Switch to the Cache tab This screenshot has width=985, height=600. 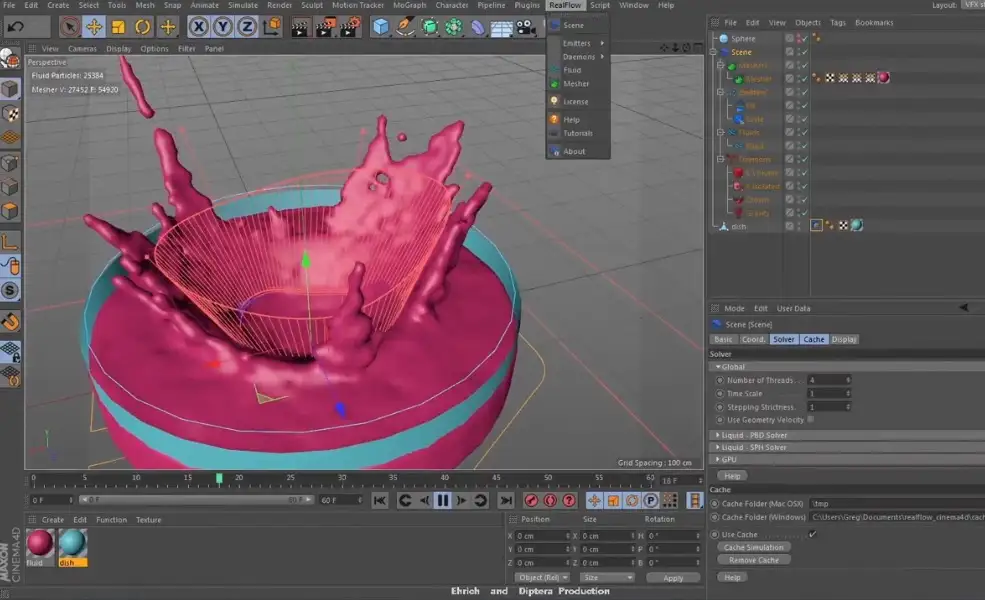coord(814,339)
